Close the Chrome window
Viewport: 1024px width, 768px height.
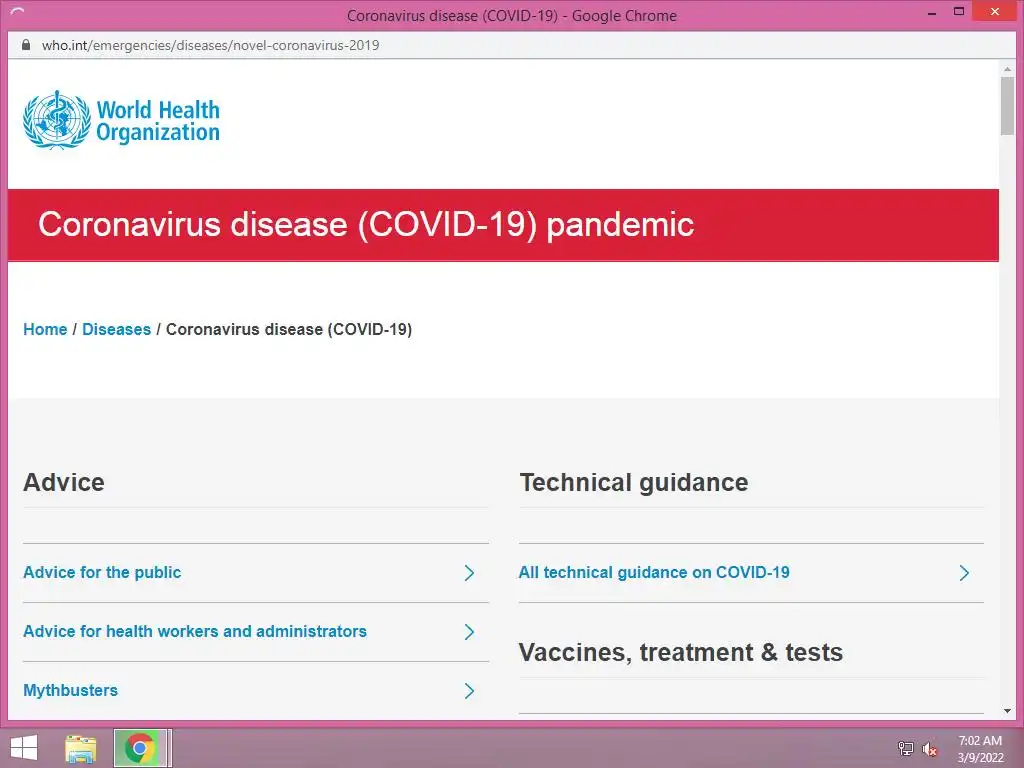(x=995, y=11)
